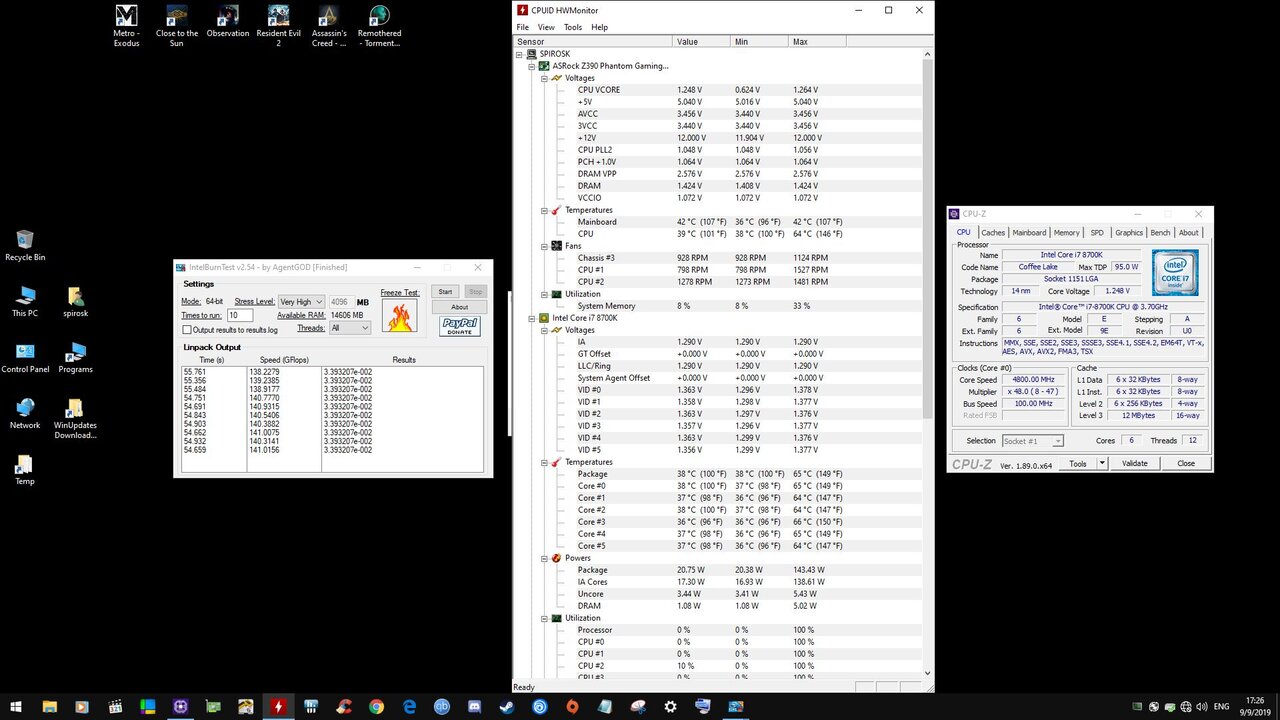Image resolution: width=1280 pixels, height=720 pixels.
Task: Click the HWMonitor red lightning taskbar icon
Action: pyautogui.click(x=278, y=706)
